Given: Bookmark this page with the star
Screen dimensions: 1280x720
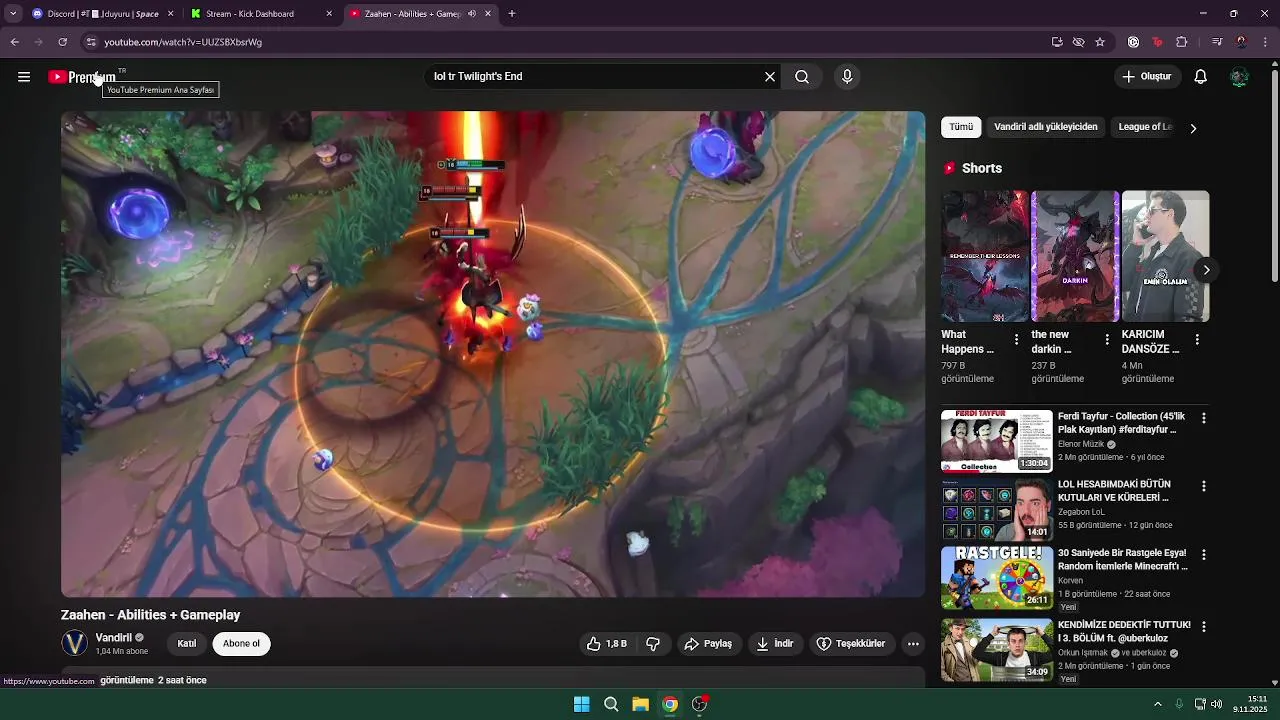Looking at the screenshot, I should [1100, 42].
